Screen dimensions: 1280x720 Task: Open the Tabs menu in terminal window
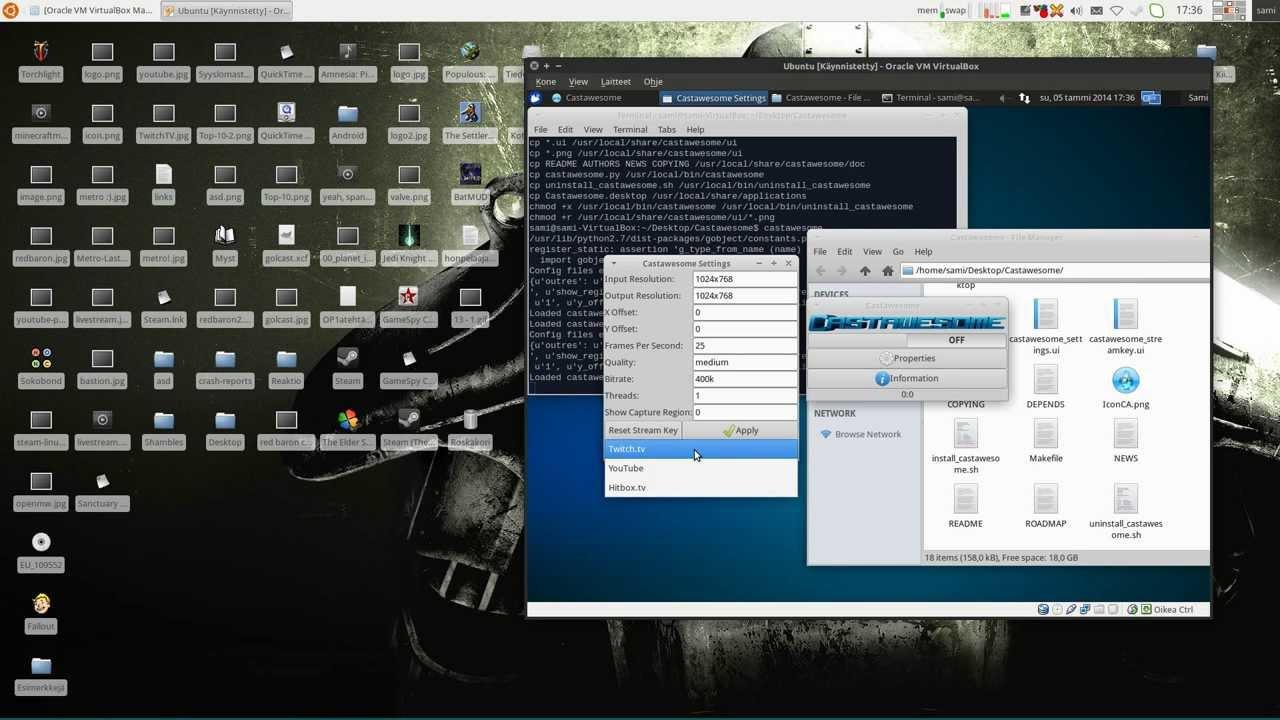coord(667,130)
